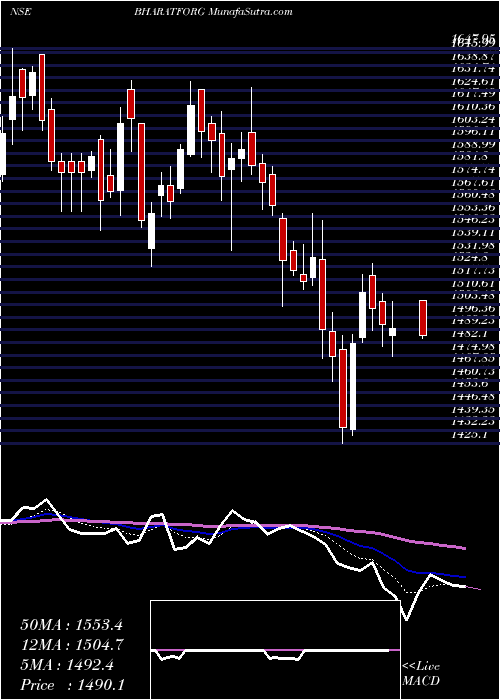Click the 1531.98 price axis label
500x700 pixels.
click(x=473, y=246)
